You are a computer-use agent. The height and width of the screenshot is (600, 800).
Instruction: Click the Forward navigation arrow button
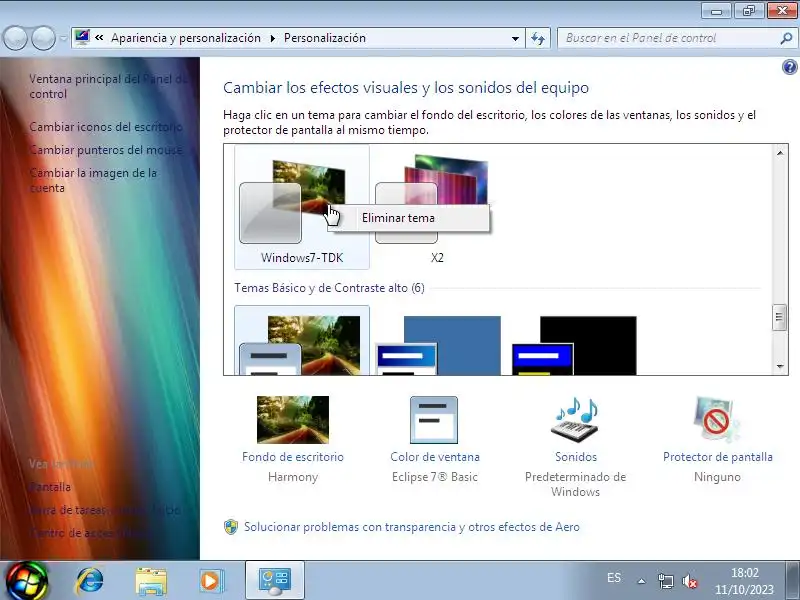[43, 38]
